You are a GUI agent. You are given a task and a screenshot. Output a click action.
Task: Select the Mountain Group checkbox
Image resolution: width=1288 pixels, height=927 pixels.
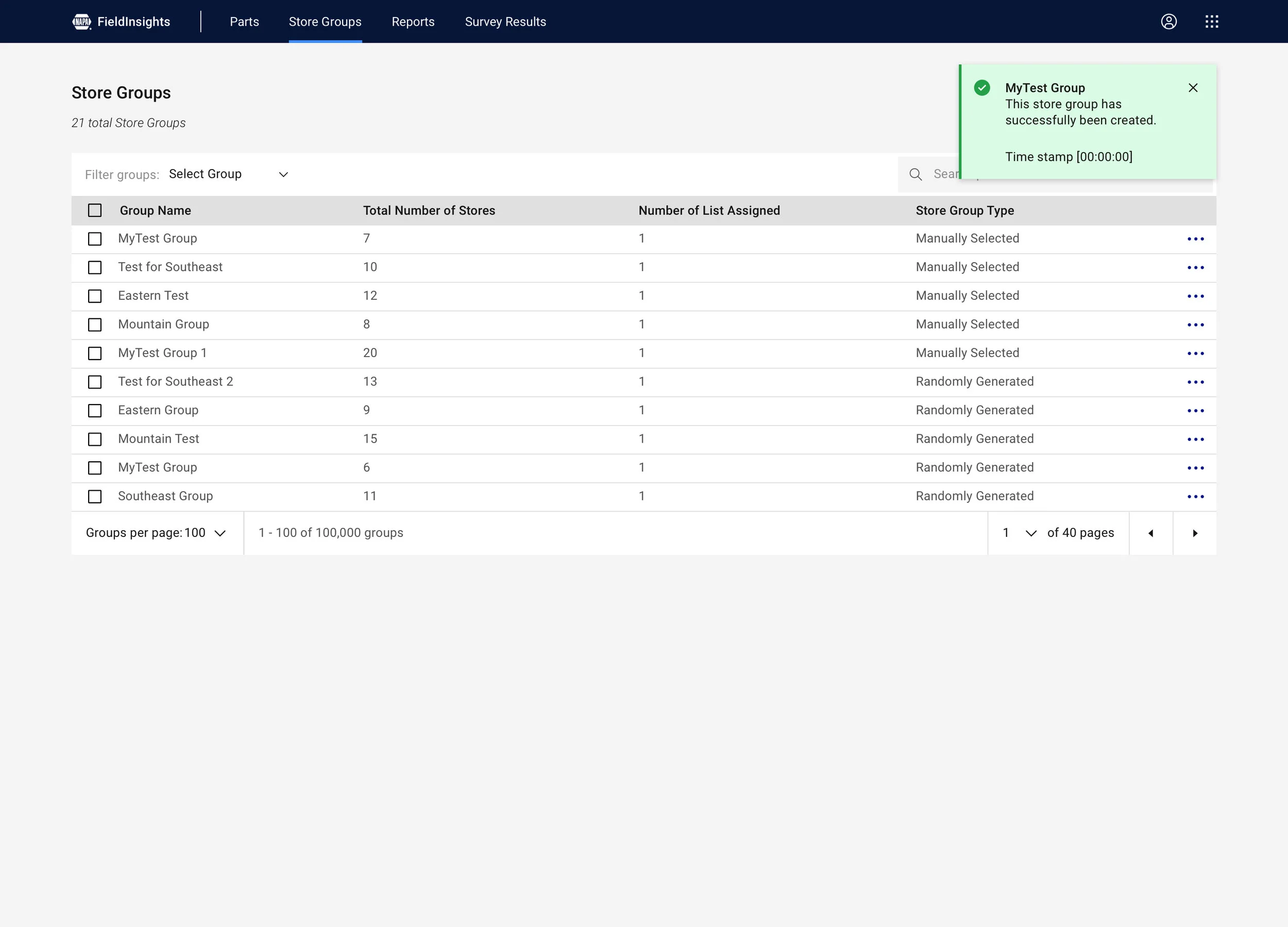(95, 325)
